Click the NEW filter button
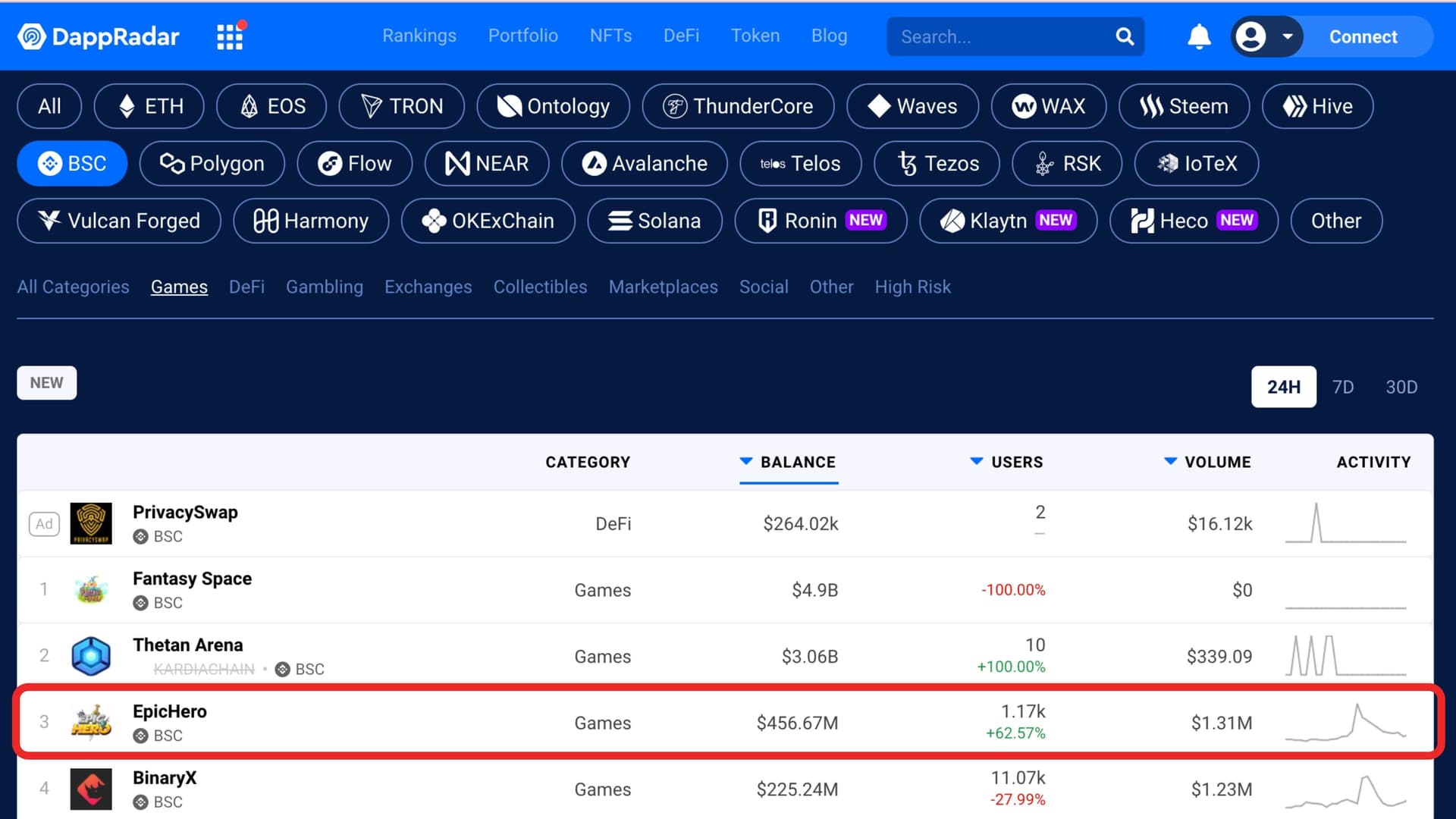Image resolution: width=1456 pixels, height=819 pixels. tap(46, 383)
